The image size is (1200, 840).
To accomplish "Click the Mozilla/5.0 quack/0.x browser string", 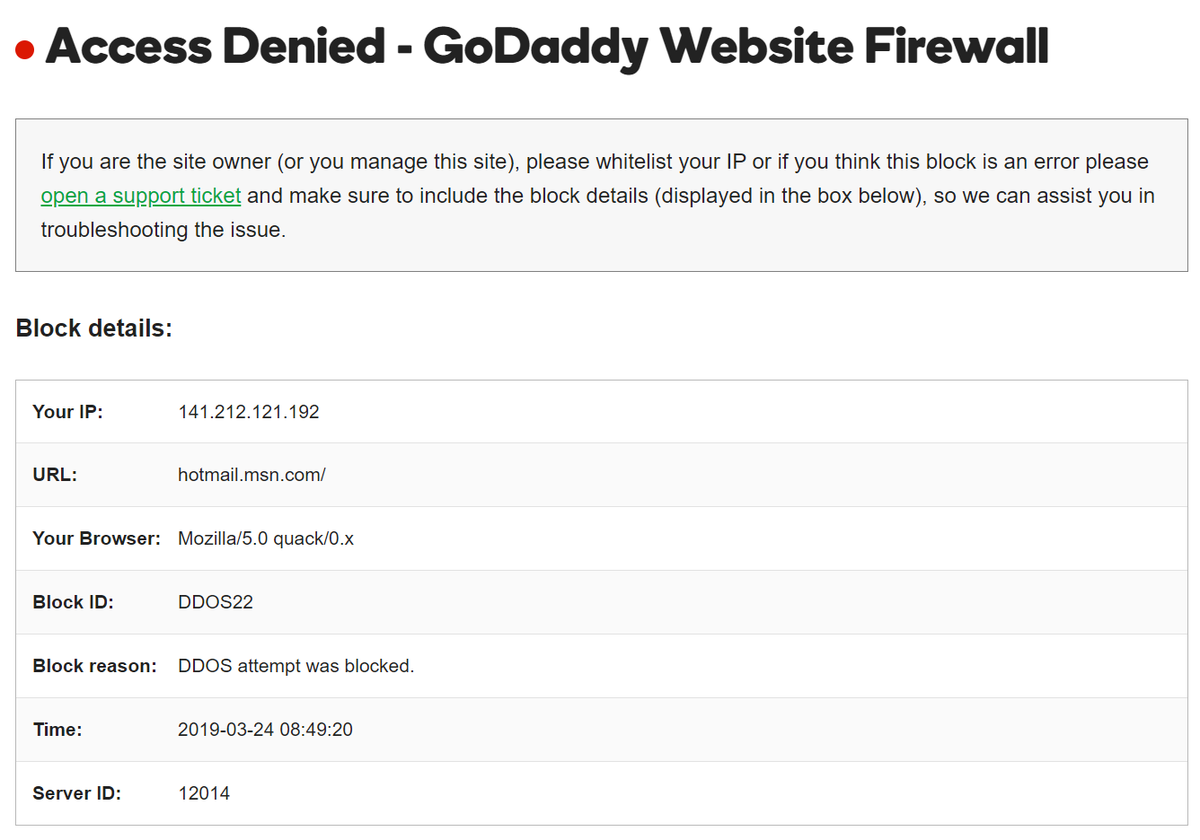I will click(265, 539).
